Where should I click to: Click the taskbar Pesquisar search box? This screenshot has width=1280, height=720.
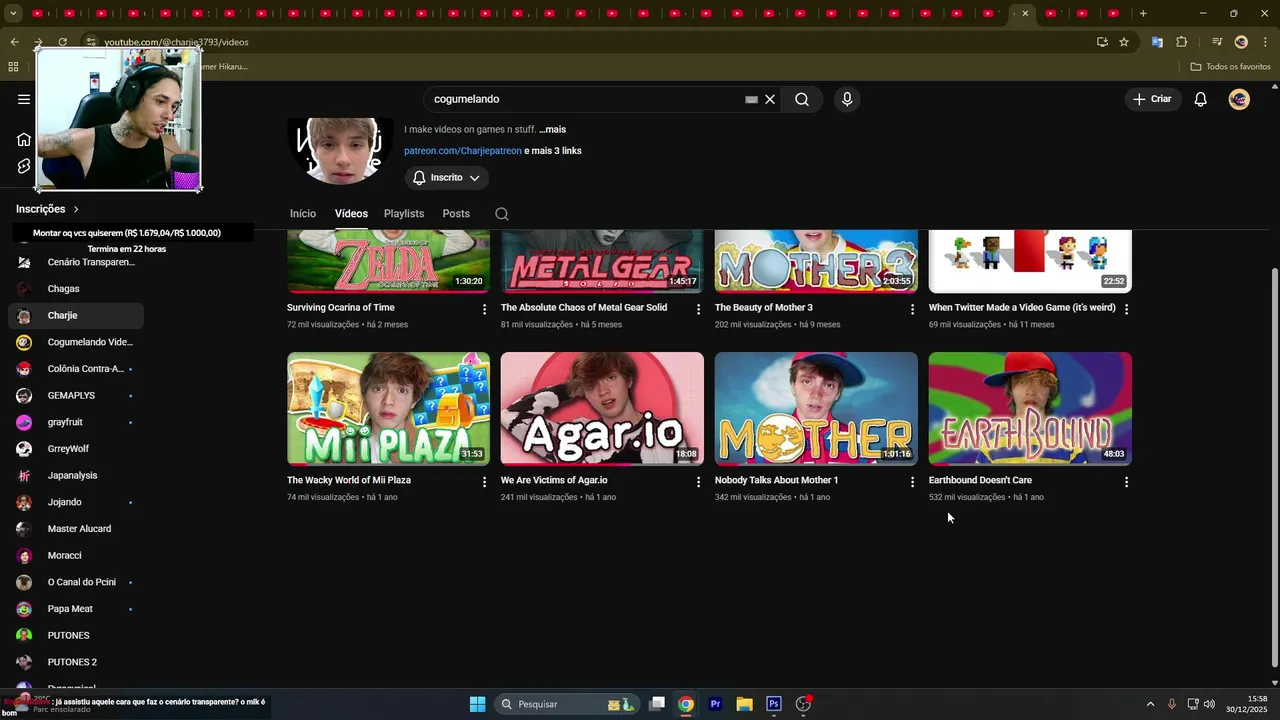[568, 704]
